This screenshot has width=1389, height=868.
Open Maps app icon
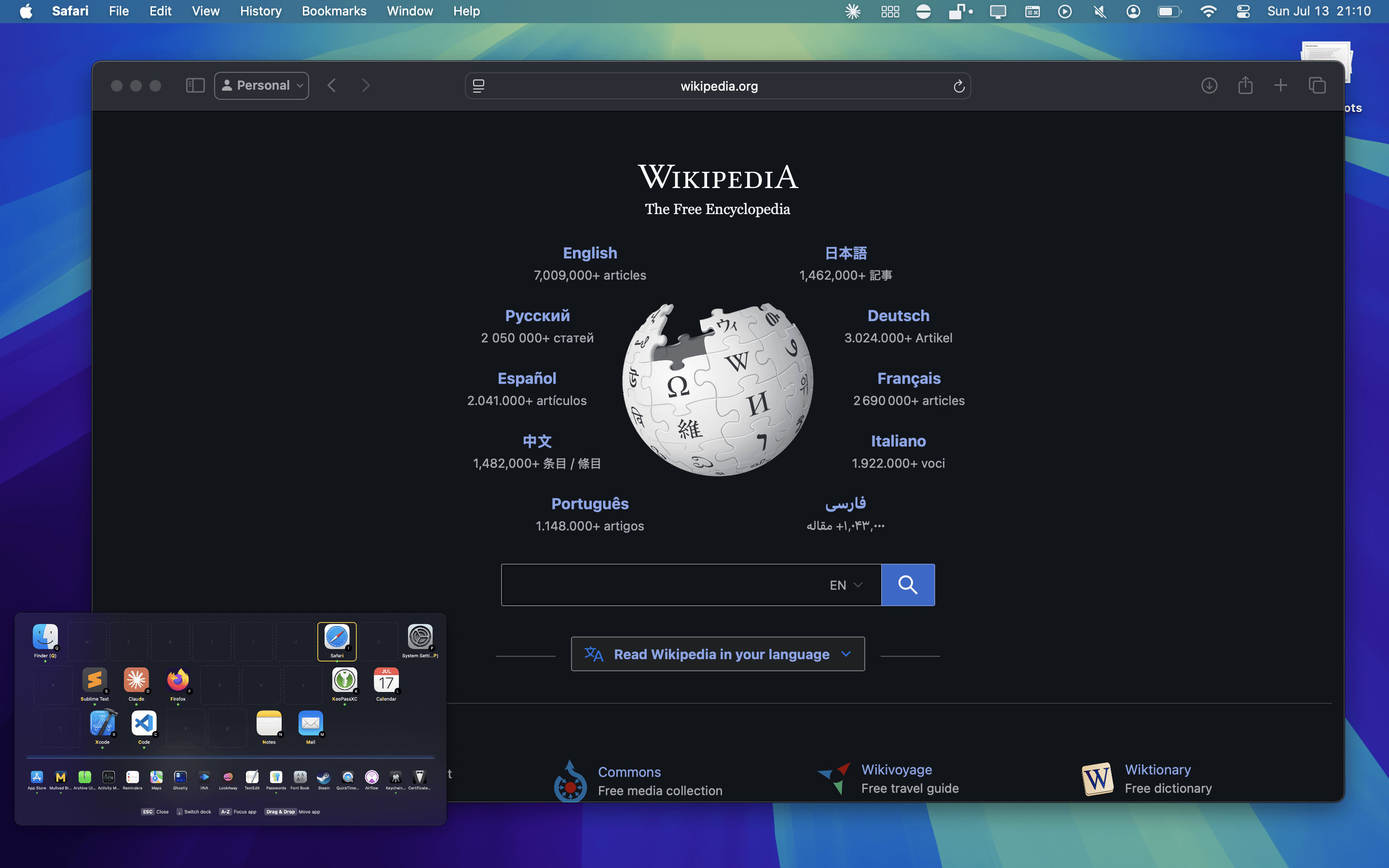click(156, 777)
